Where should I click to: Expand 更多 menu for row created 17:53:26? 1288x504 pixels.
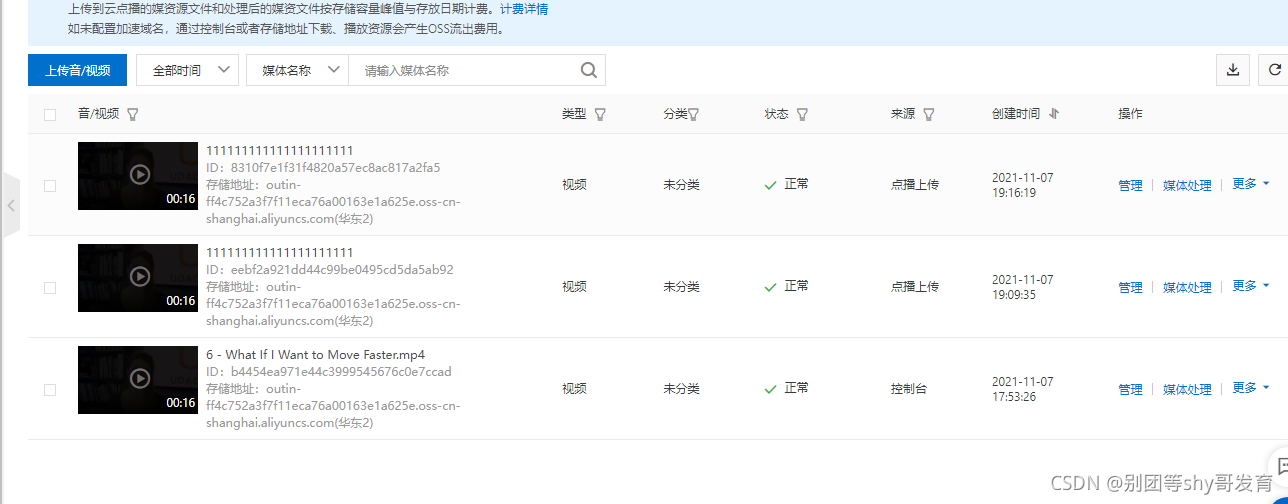(x=1251, y=388)
